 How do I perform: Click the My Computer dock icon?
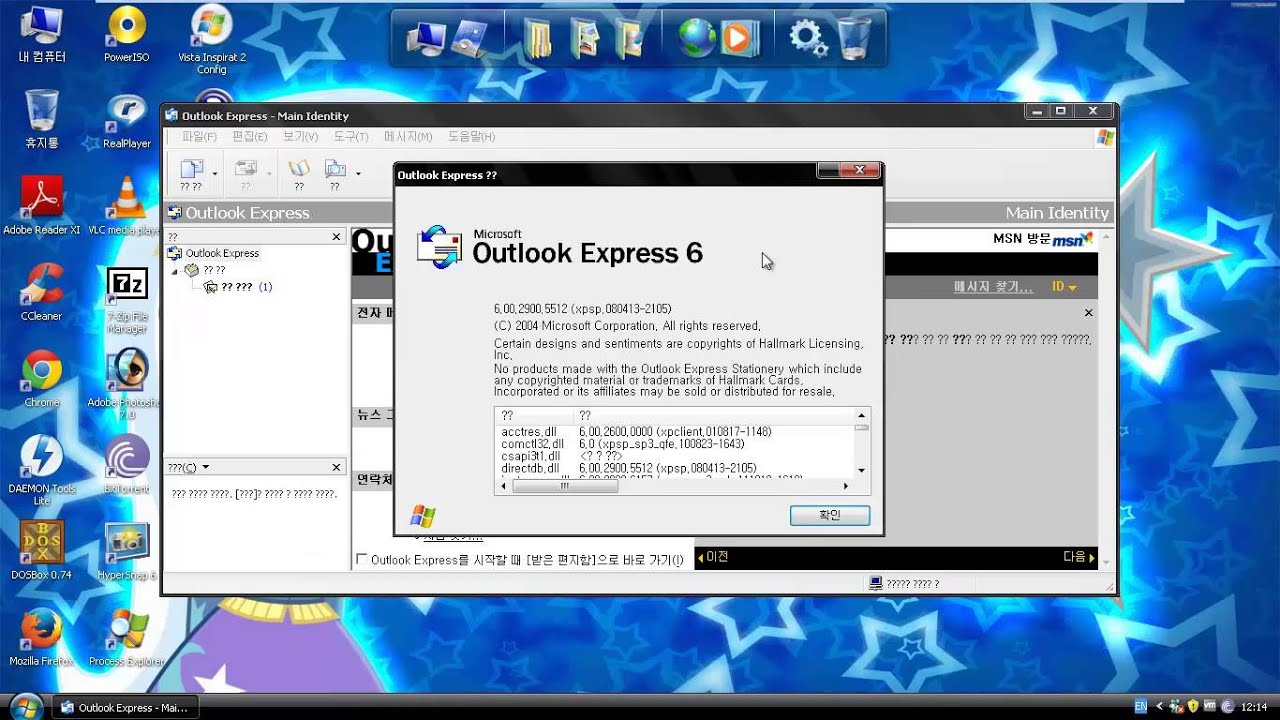(425, 38)
